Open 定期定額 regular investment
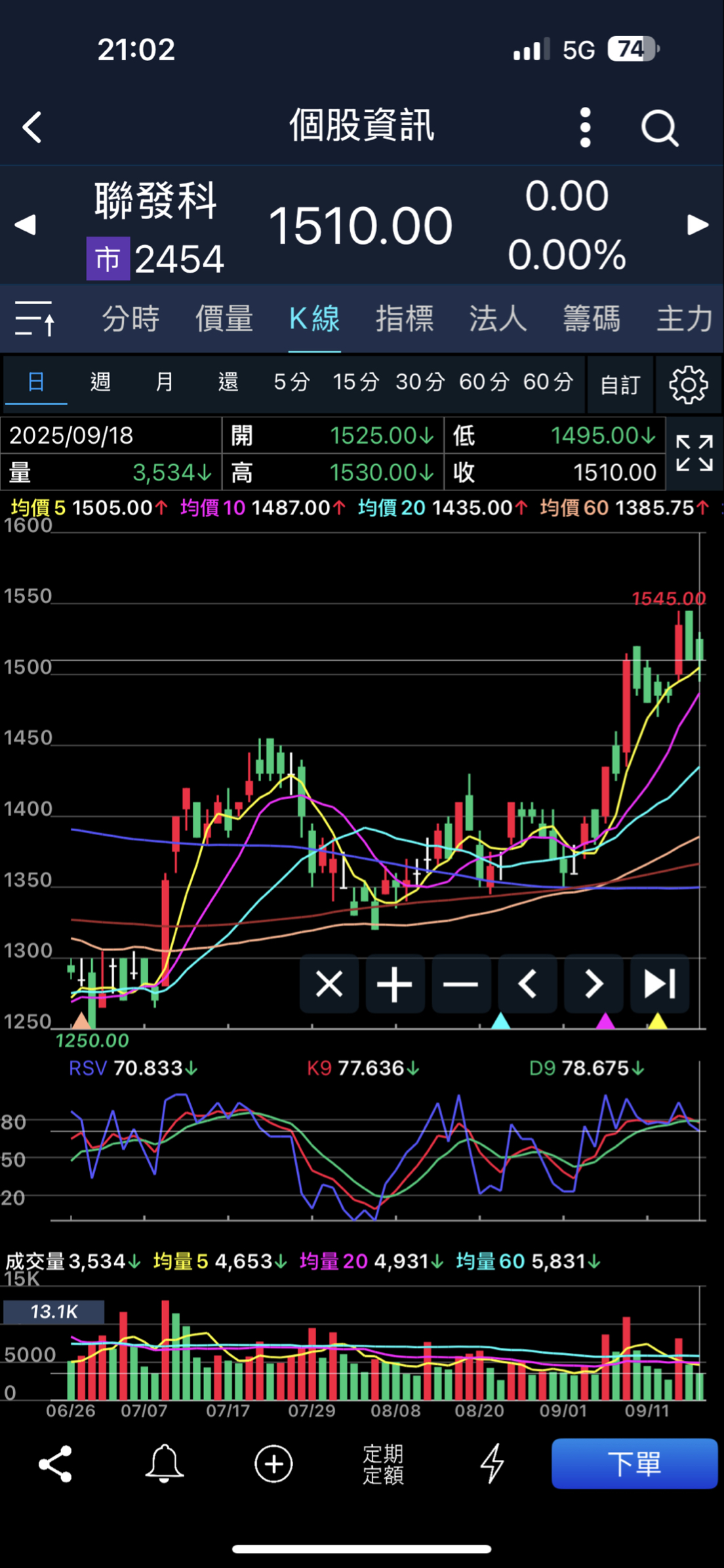Viewport: 724px width, 1568px height. tap(383, 1464)
